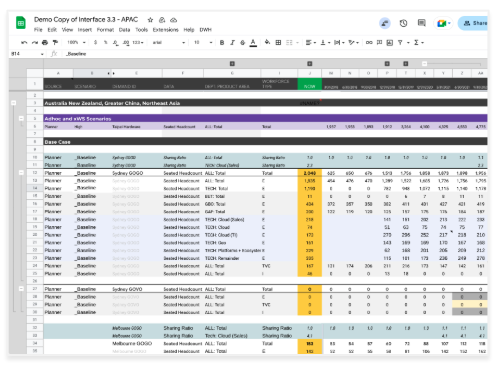501x369 pixels.
Task: Decrease decimal places
Action: pyautogui.click(x=115, y=43)
